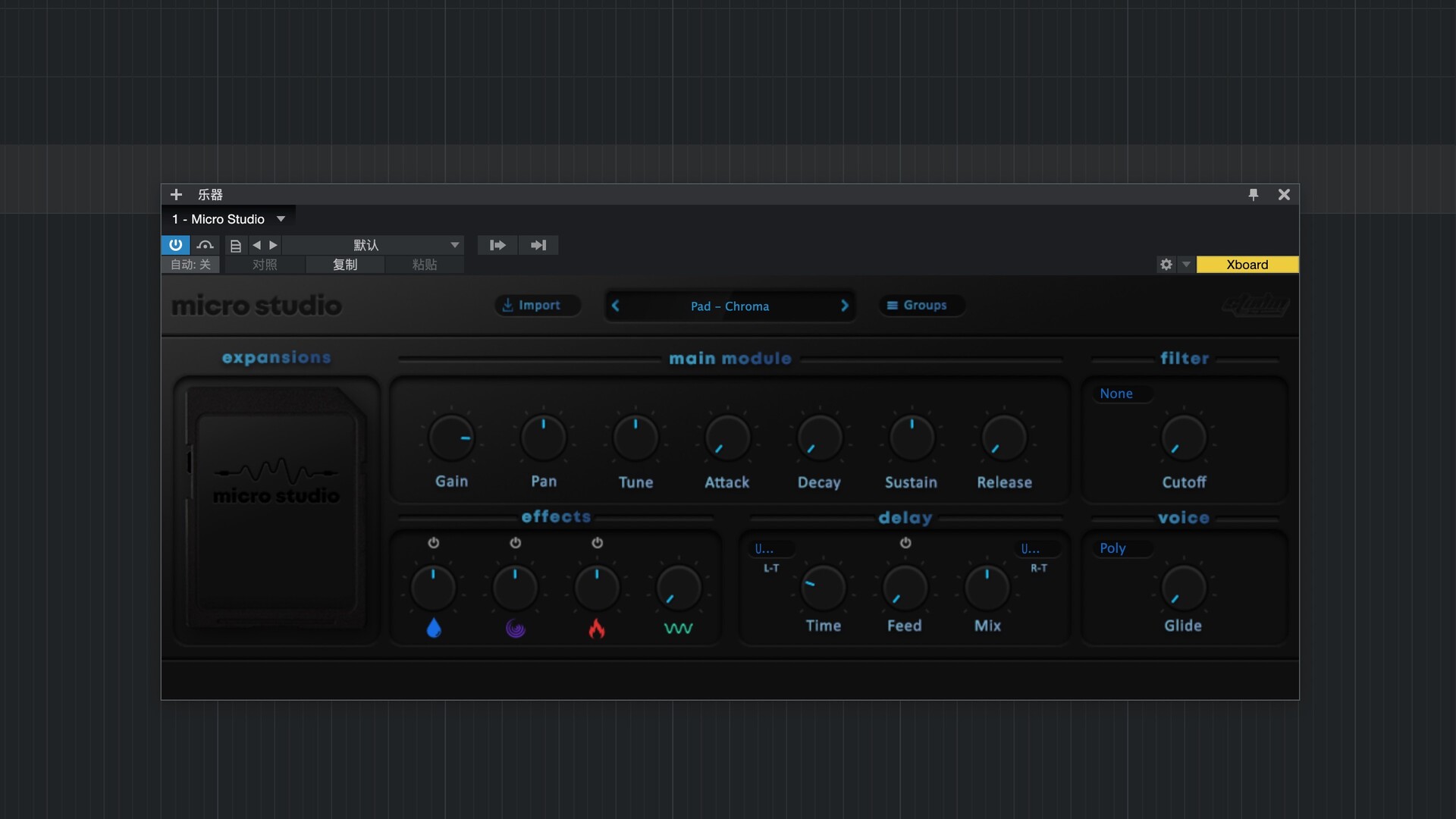Image resolution: width=1456 pixels, height=819 pixels.
Task: Click the Cutoff filter knob
Action: coord(1183,438)
